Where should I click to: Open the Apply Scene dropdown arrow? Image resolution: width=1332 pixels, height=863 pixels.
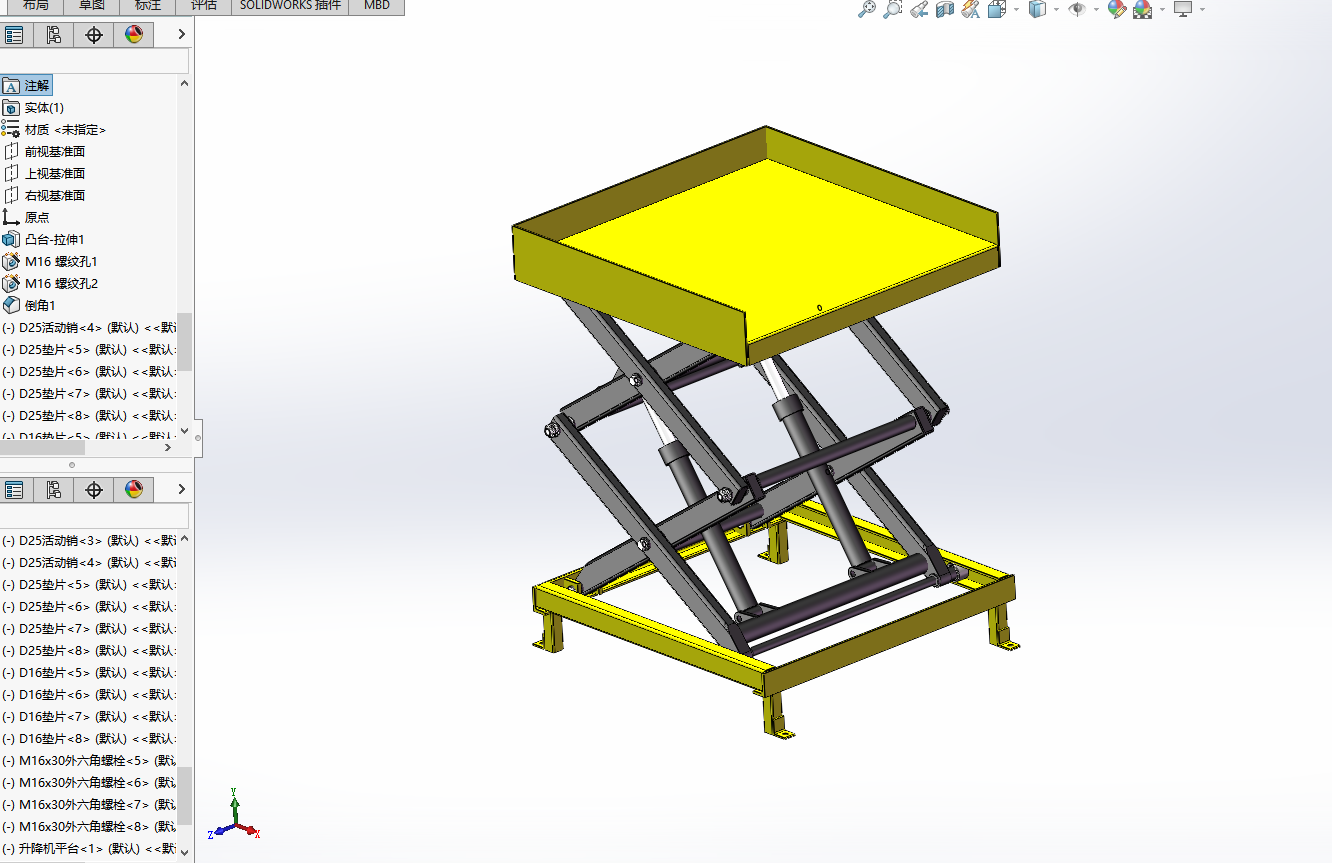(x=1161, y=10)
